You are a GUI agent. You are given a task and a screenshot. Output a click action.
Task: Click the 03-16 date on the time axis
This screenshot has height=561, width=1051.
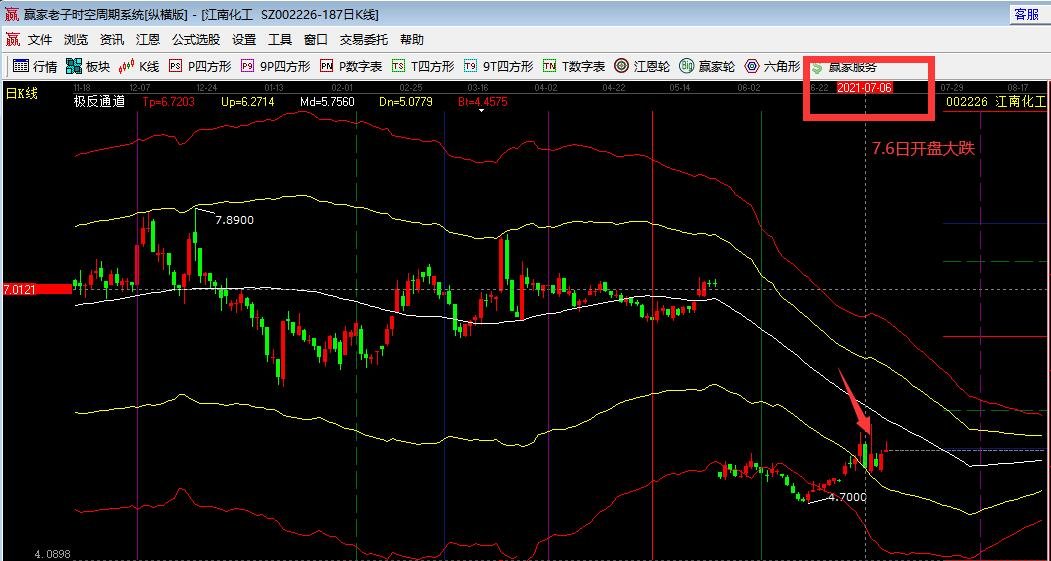[477, 88]
